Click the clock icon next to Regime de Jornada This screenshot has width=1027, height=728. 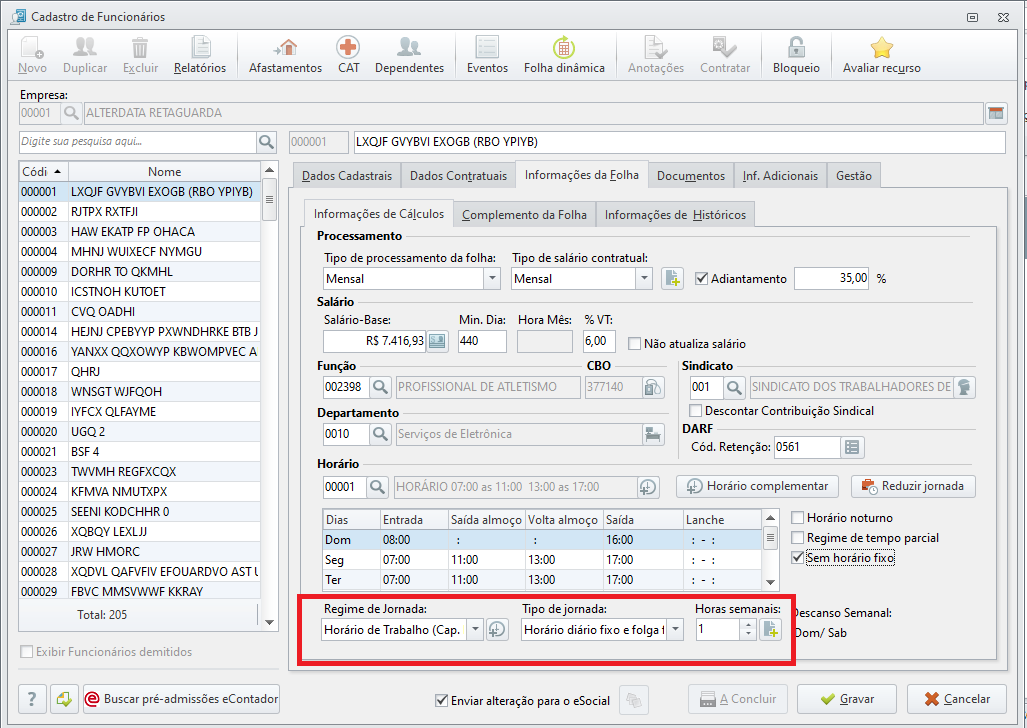497,630
